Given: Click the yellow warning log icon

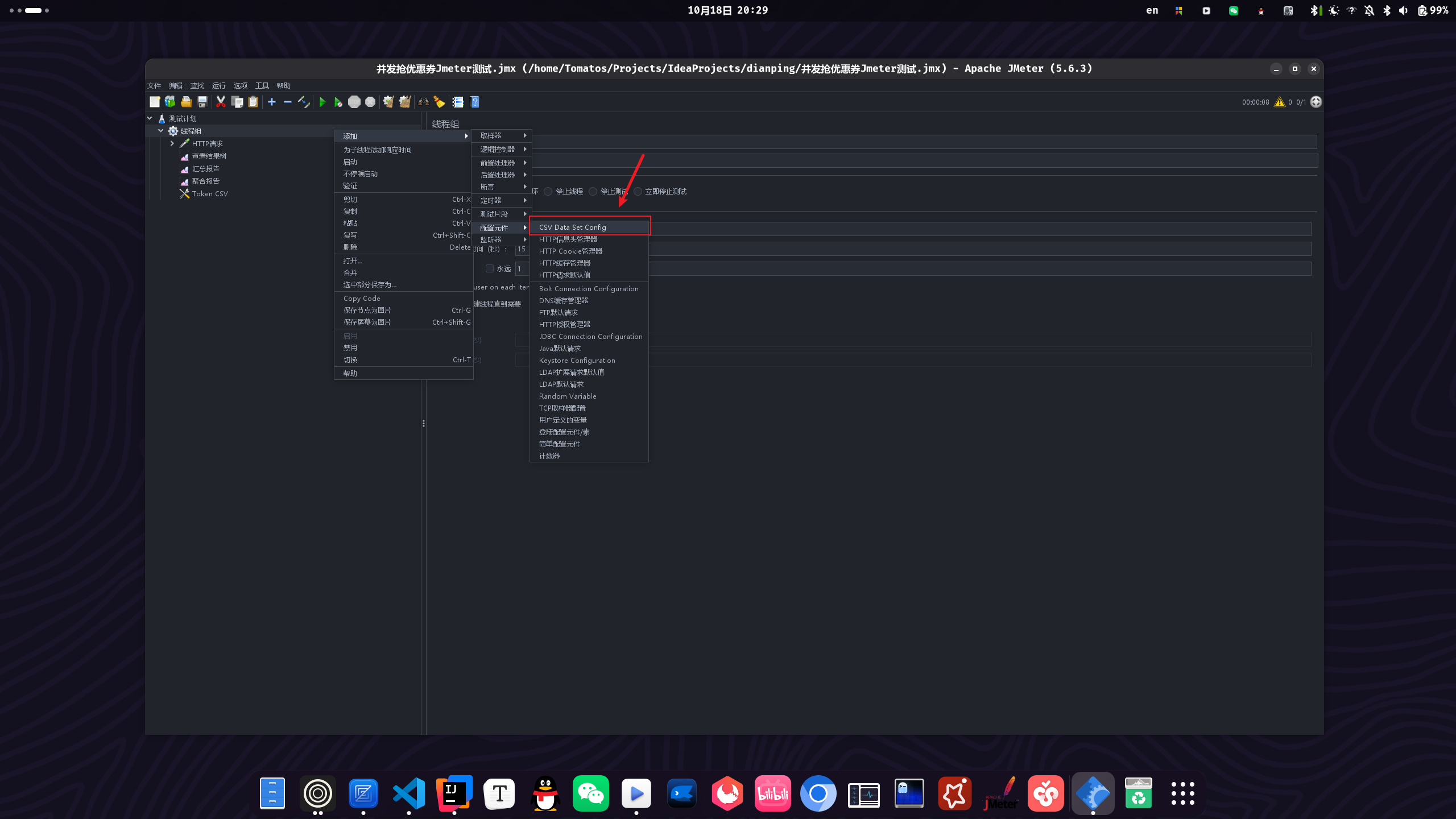Looking at the screenshot, I should coord(1280,102).
